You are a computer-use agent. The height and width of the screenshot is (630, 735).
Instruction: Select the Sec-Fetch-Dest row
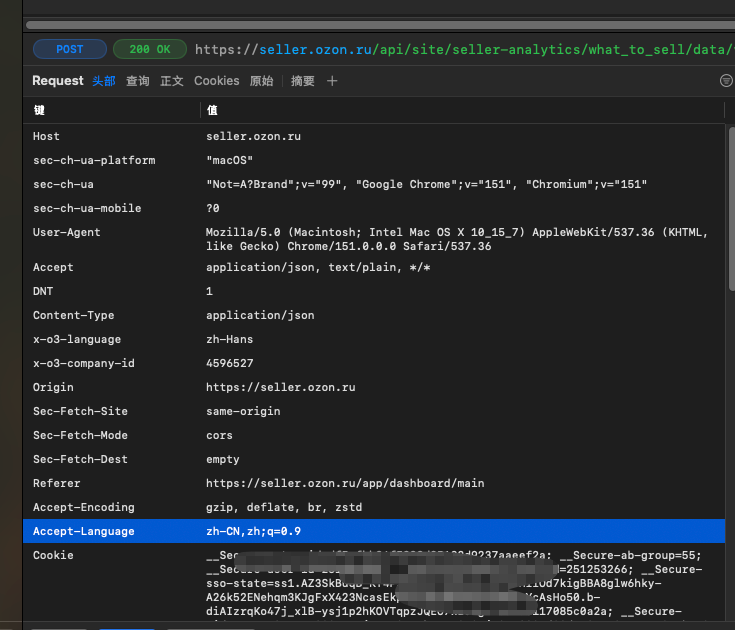[x=374, y=459]
